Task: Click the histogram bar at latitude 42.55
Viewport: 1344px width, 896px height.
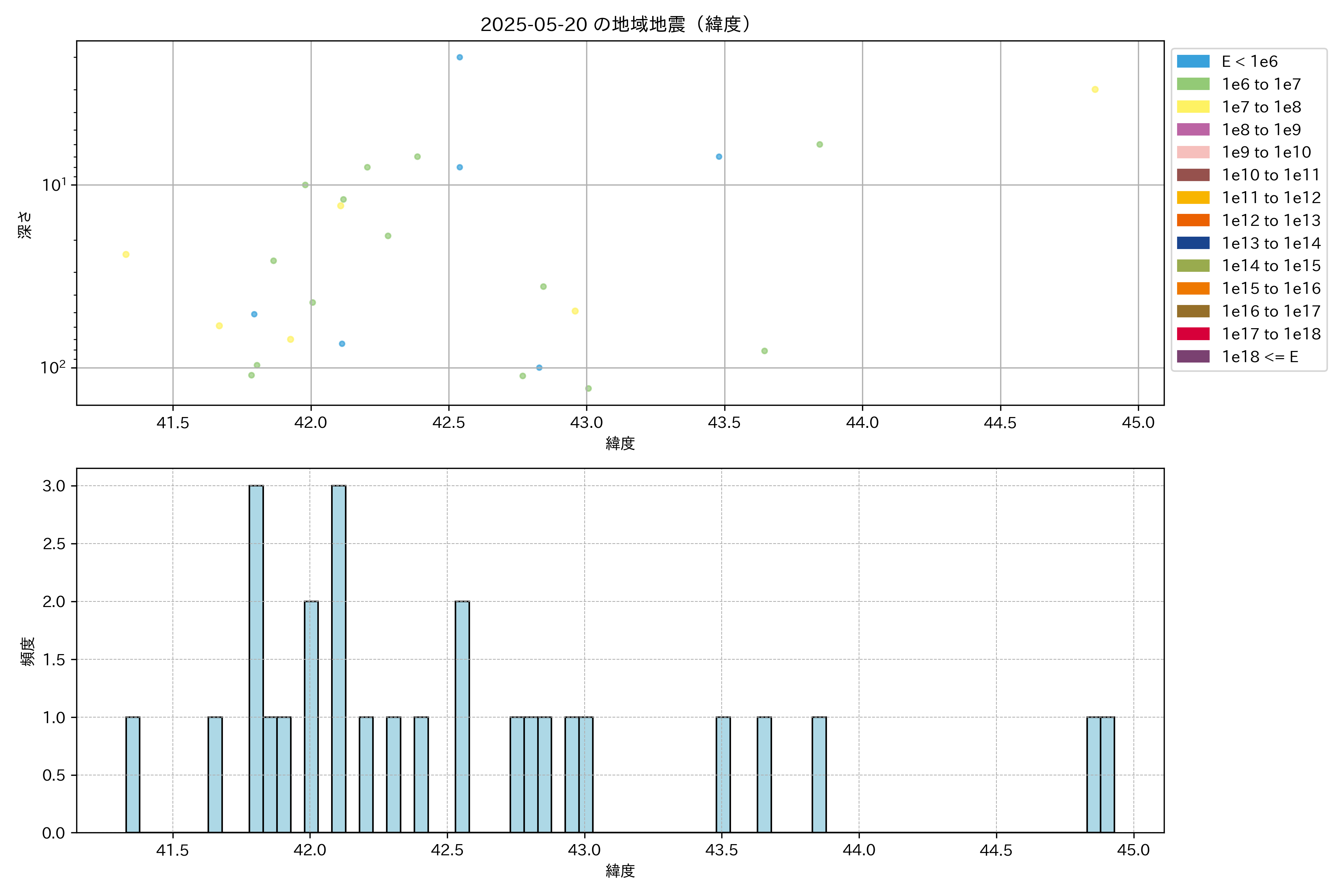Action: click(462, 716)
